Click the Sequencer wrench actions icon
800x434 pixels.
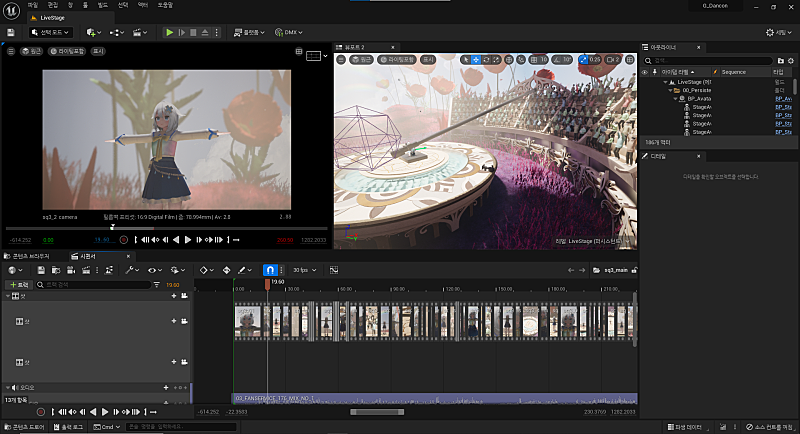[130, 270]
